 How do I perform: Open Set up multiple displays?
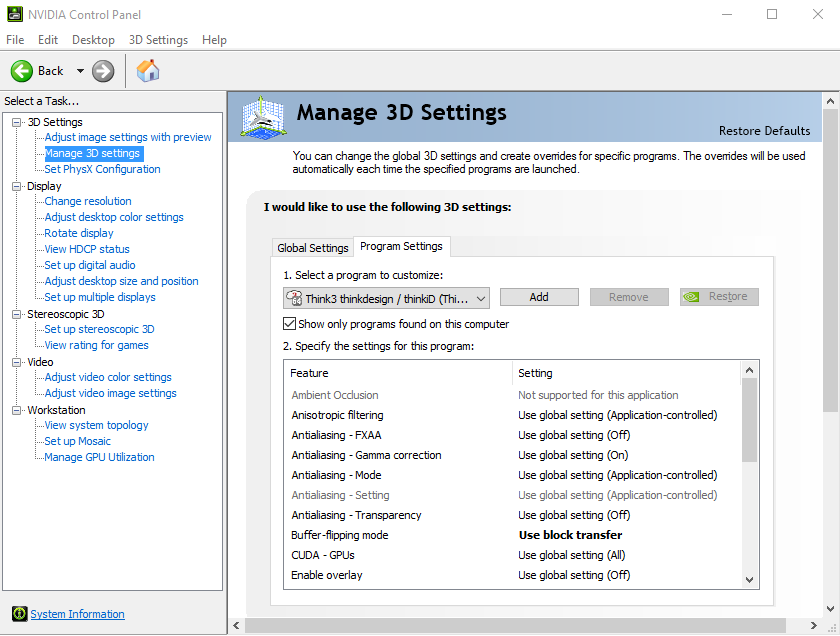point(100,297)
